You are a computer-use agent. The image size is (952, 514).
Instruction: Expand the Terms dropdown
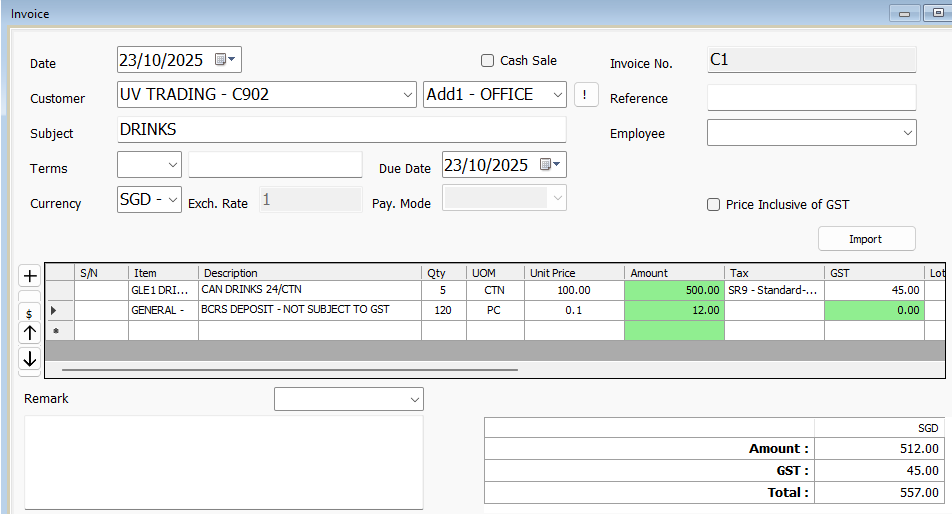point(173,165)
